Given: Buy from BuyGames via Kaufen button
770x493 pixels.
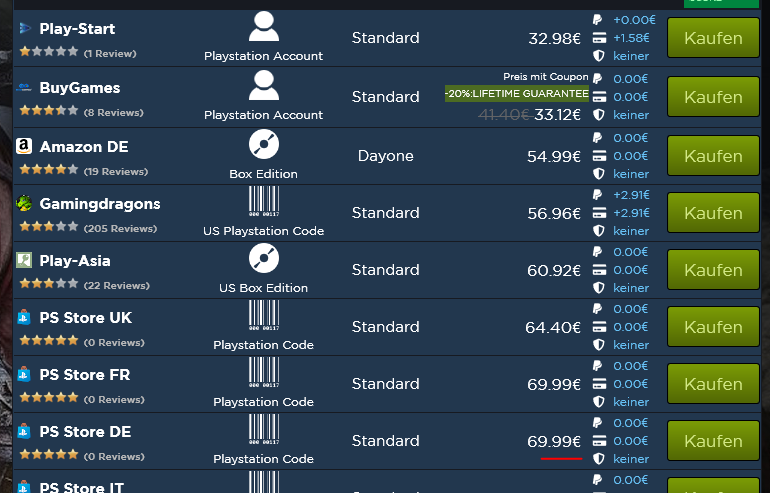Looking at the screenshot, I should (x=713, y=97).
